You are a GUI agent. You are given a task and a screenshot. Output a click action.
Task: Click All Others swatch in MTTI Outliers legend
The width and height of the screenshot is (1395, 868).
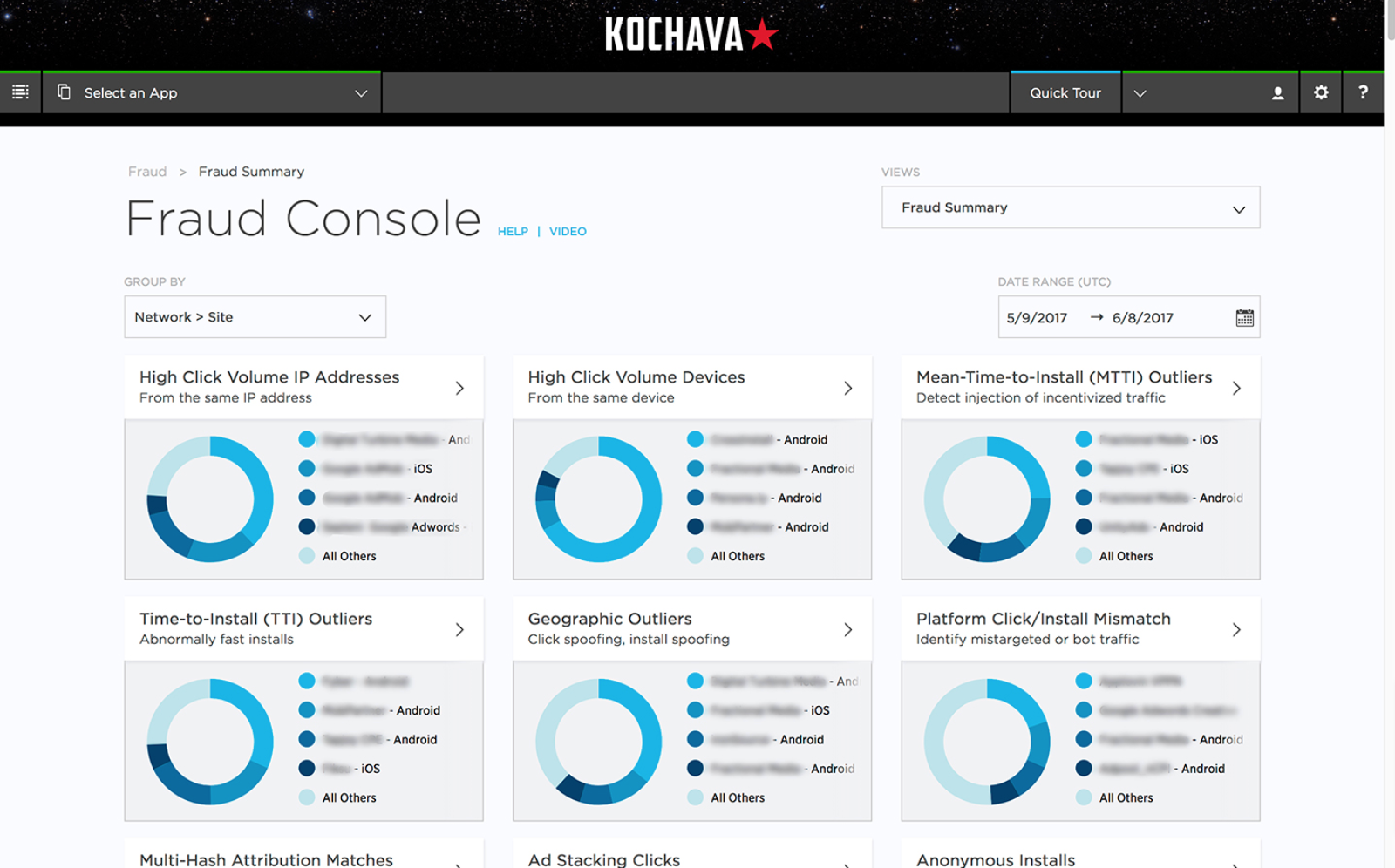coord(1084,556)
